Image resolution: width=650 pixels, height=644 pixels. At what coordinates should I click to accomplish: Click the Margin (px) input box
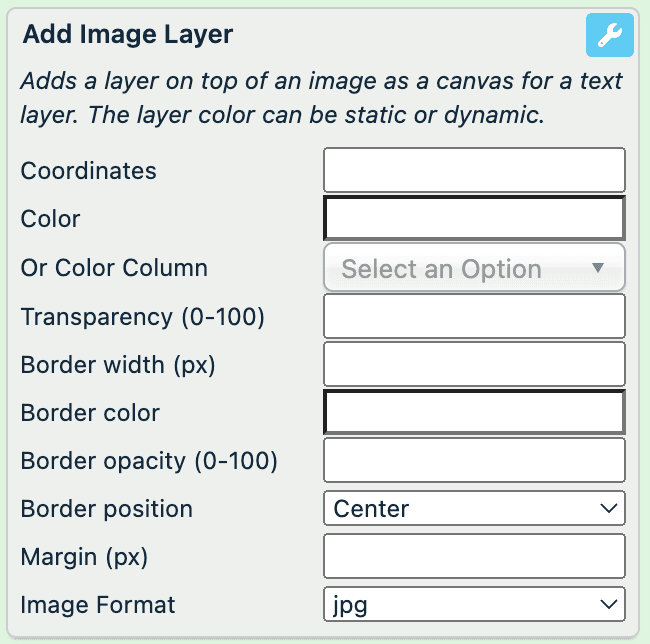474,556
